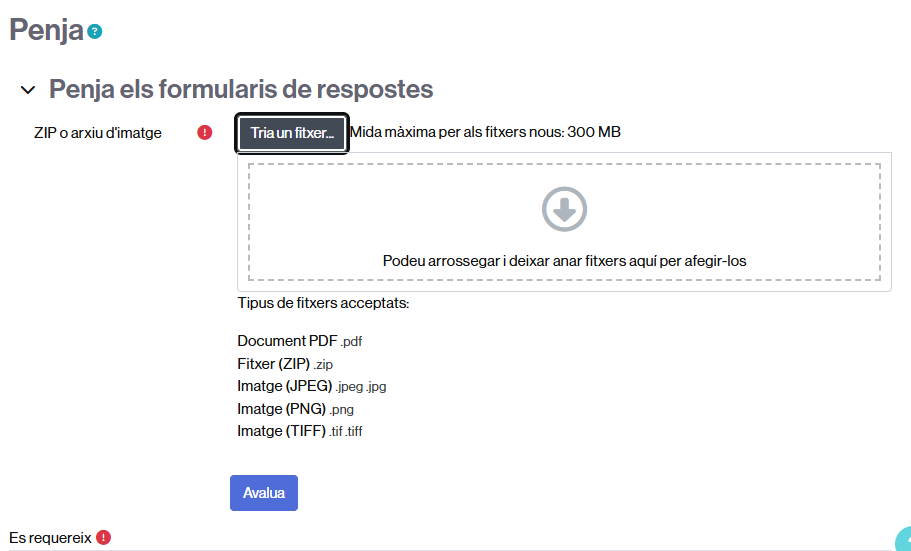Click the 'Podeu arrossegar i deixar anar' drop text

coord(564,261)
